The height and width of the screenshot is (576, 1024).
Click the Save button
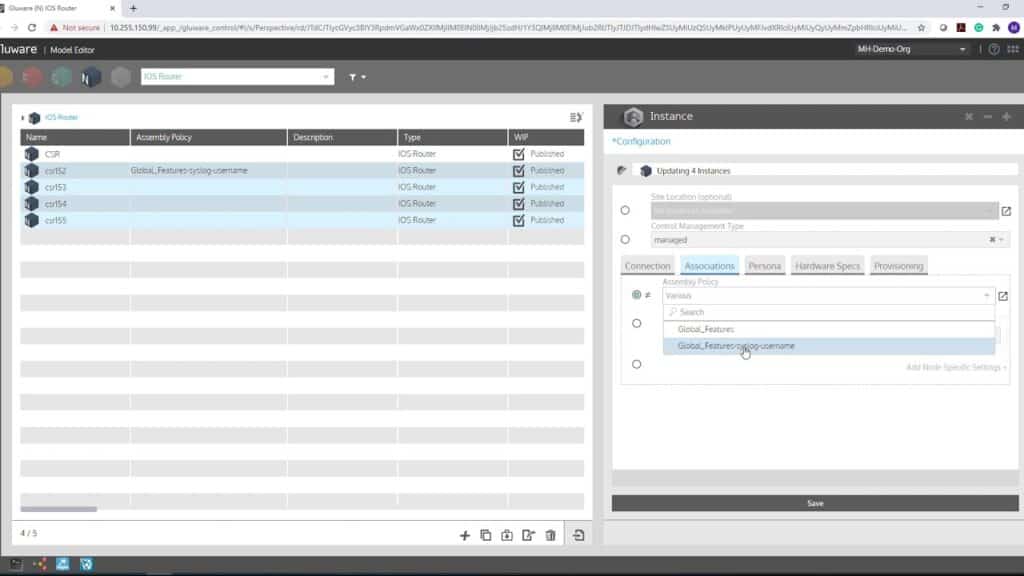tap(815, 503)
